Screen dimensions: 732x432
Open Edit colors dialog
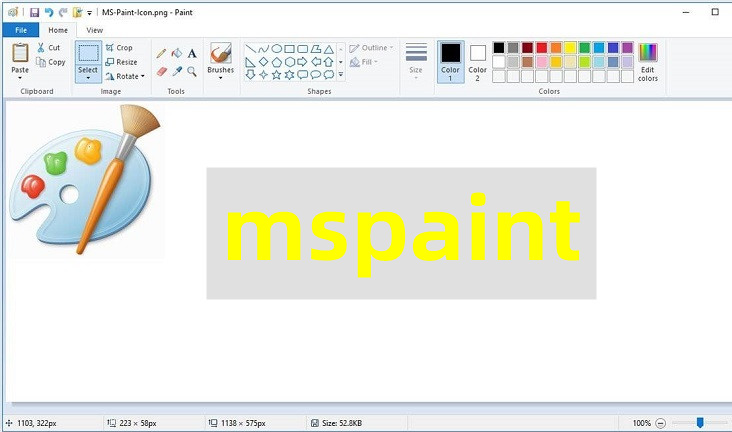pyautogui.click(x=648, y=63)
